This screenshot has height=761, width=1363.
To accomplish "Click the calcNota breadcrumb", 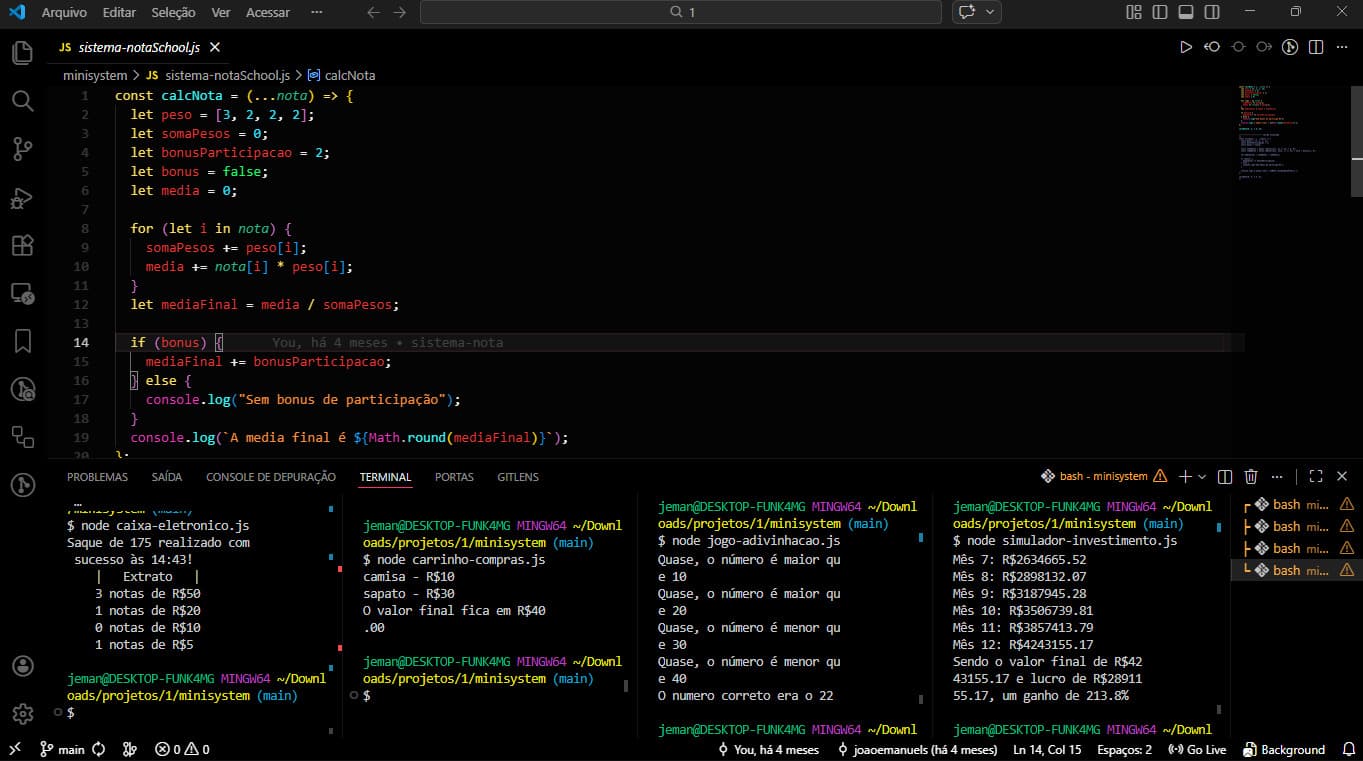I will pos(341,75).
